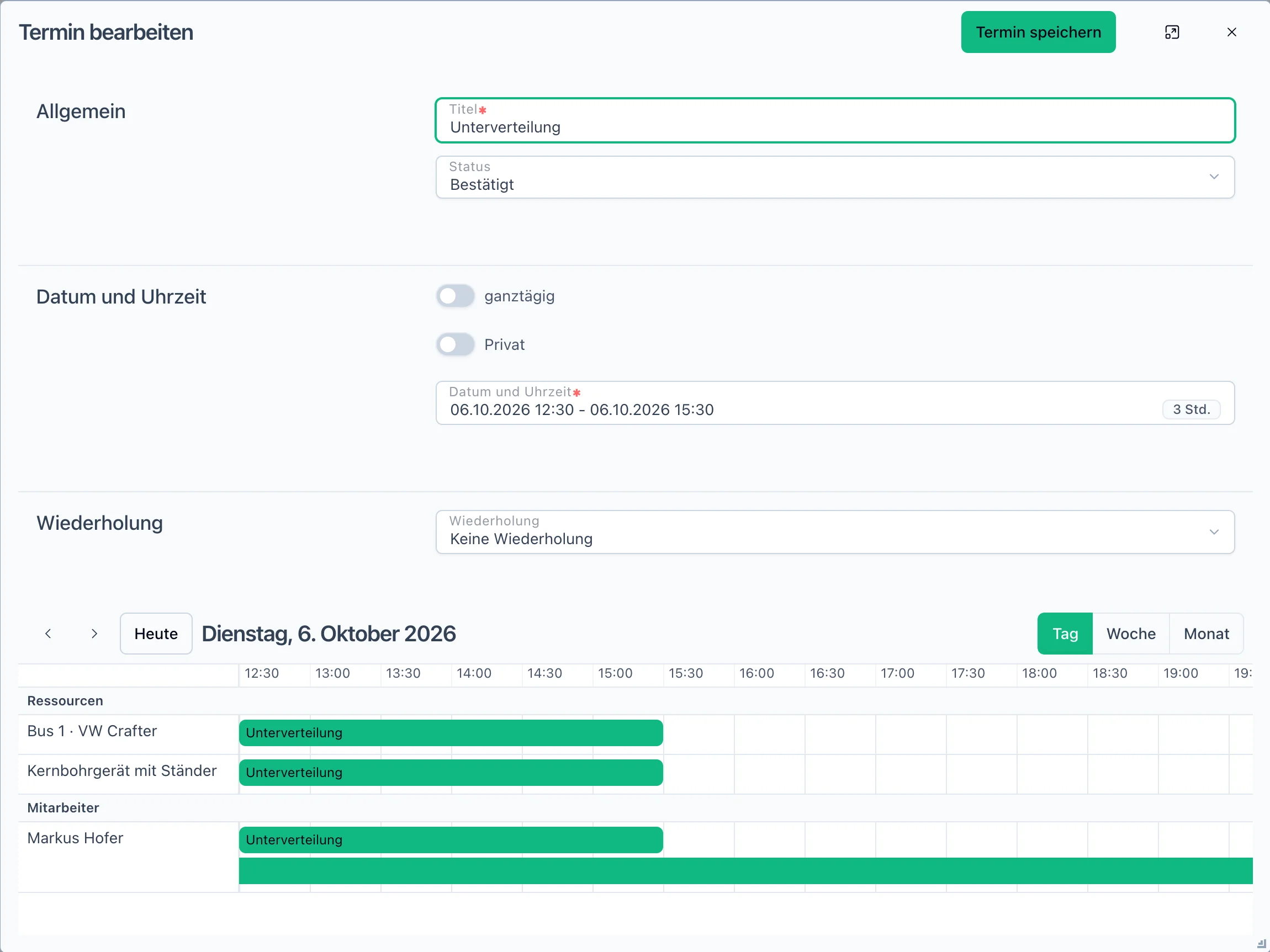This screenshot has width=1270, height=952.
Task: Go to the previous day in the calendar
Action: coord(48,634)
